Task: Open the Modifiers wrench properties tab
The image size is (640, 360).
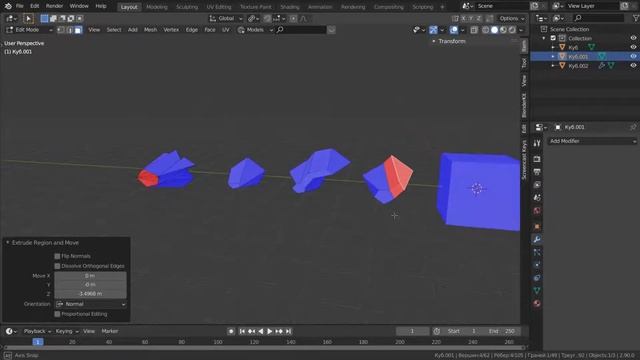Action: click(537, 239)
